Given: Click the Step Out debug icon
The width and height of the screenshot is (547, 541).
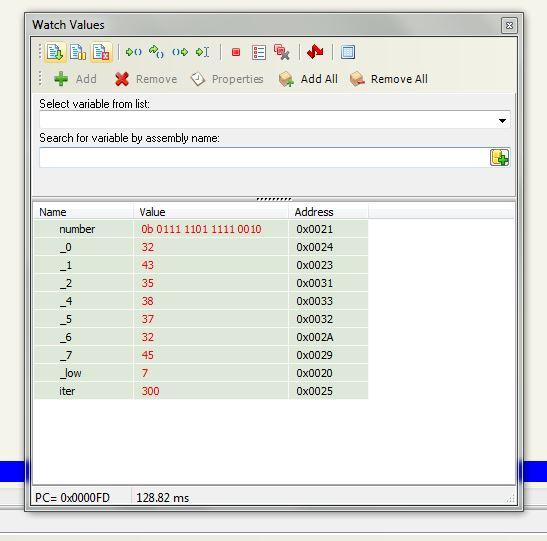Looking at the screenshot, I should click(180, 52).
